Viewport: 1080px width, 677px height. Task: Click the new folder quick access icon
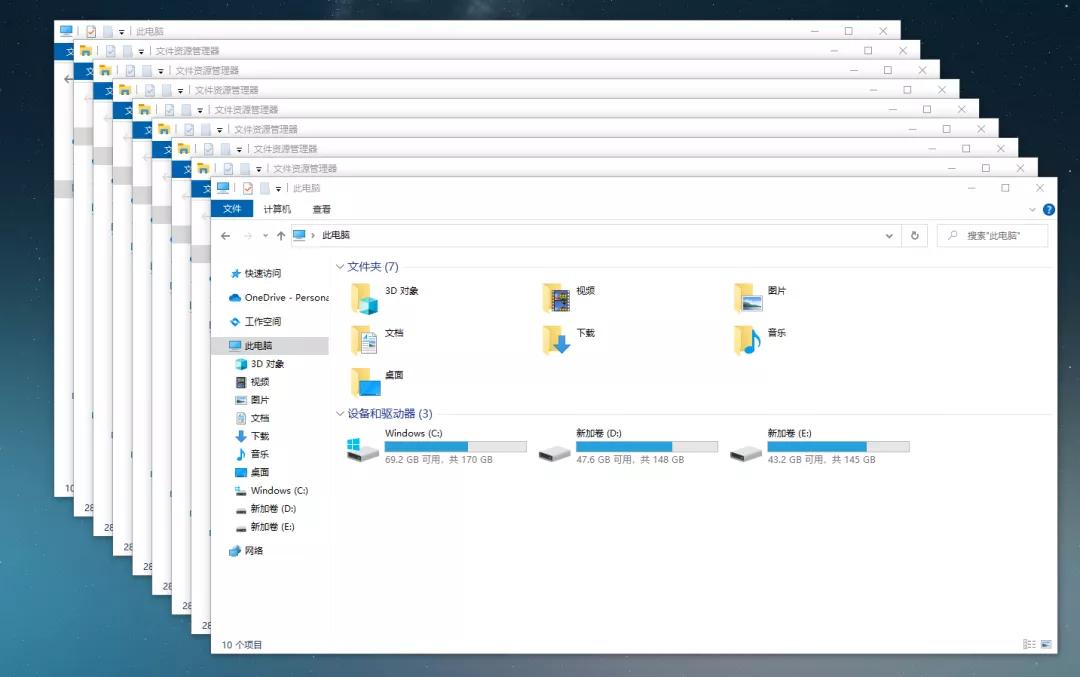pos(264,188)
